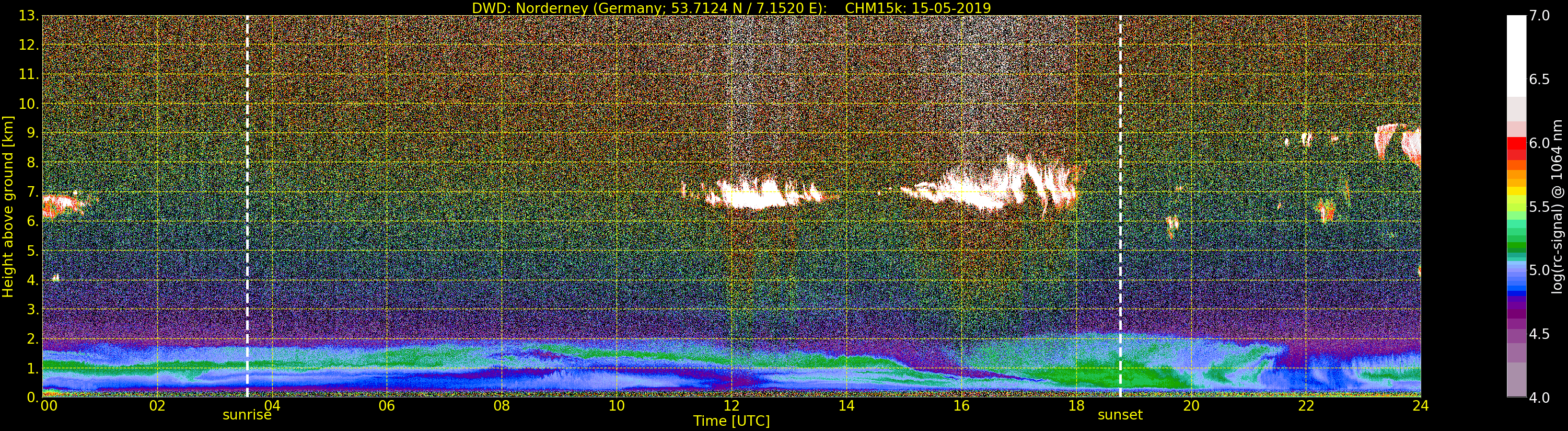The height and width of the screenshot is (431, 1568).
Task: Click the '2.' height tick label
Action: (33, 338)
